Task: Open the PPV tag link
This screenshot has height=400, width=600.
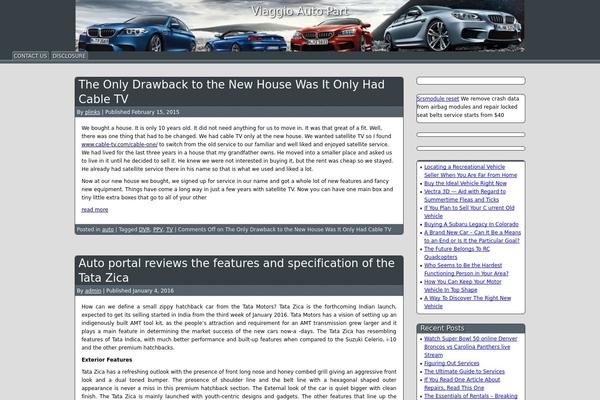Action: tap(158, 230)
